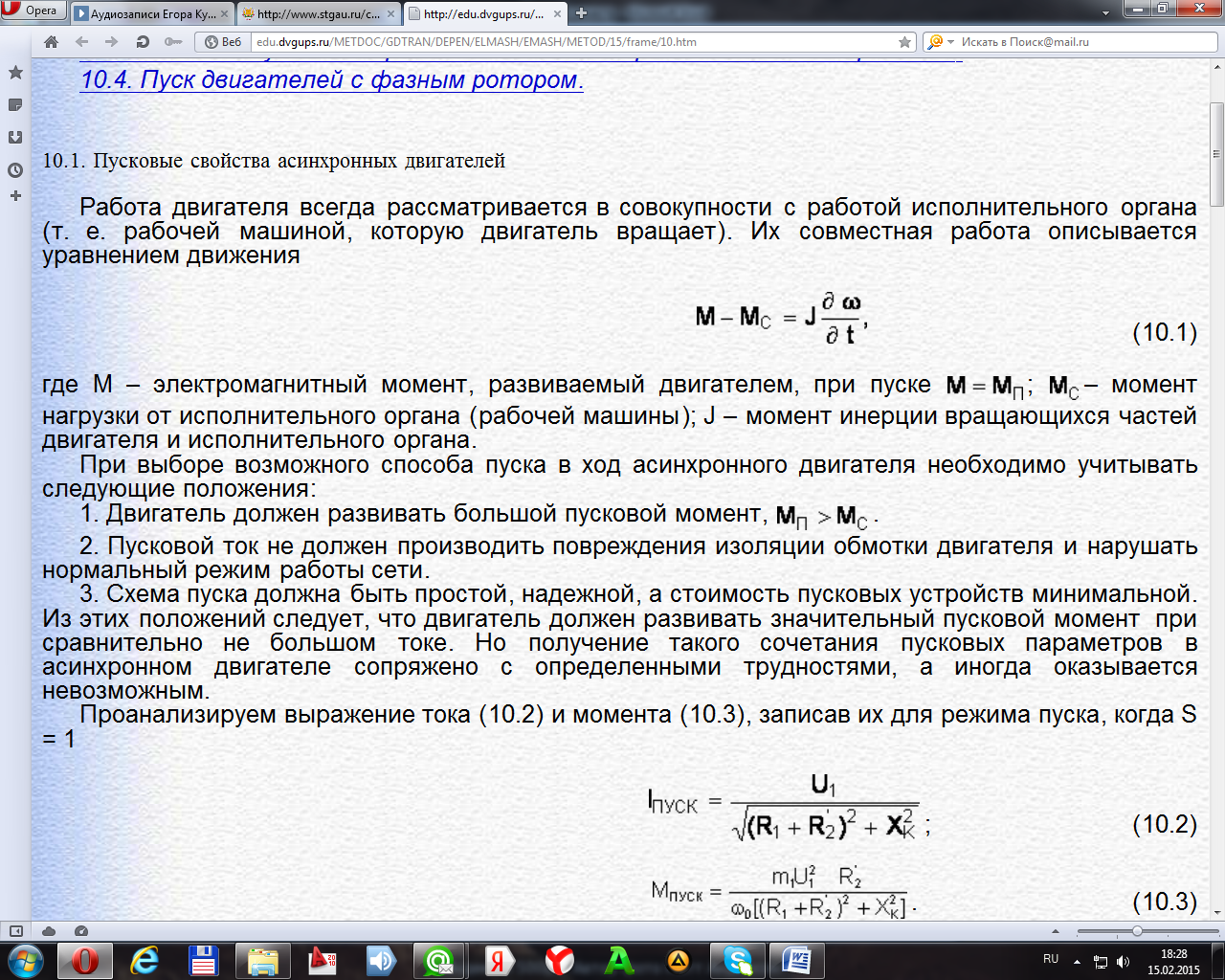This screenshot has height=980, width=1225.
Task: Open the Downloads panel icon
Action: [15, 137]
